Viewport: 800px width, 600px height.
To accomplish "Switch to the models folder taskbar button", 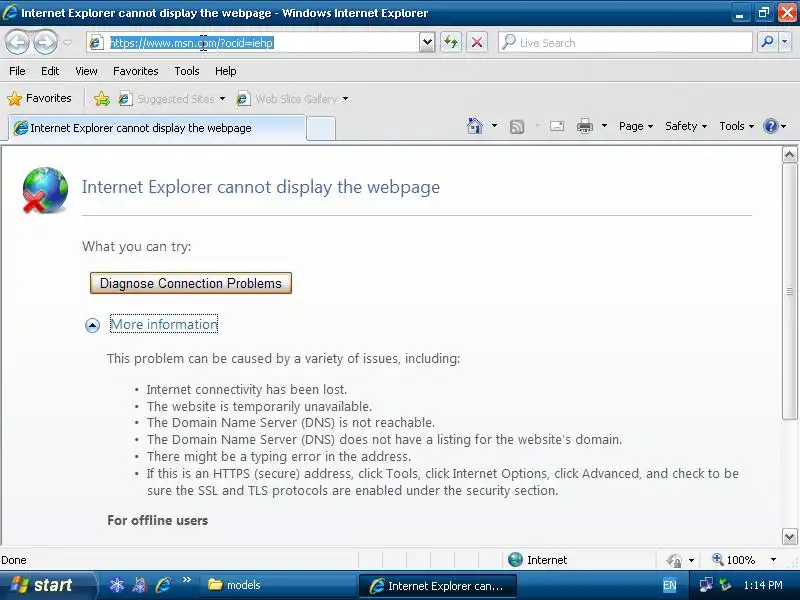I will tap(278, 585).
